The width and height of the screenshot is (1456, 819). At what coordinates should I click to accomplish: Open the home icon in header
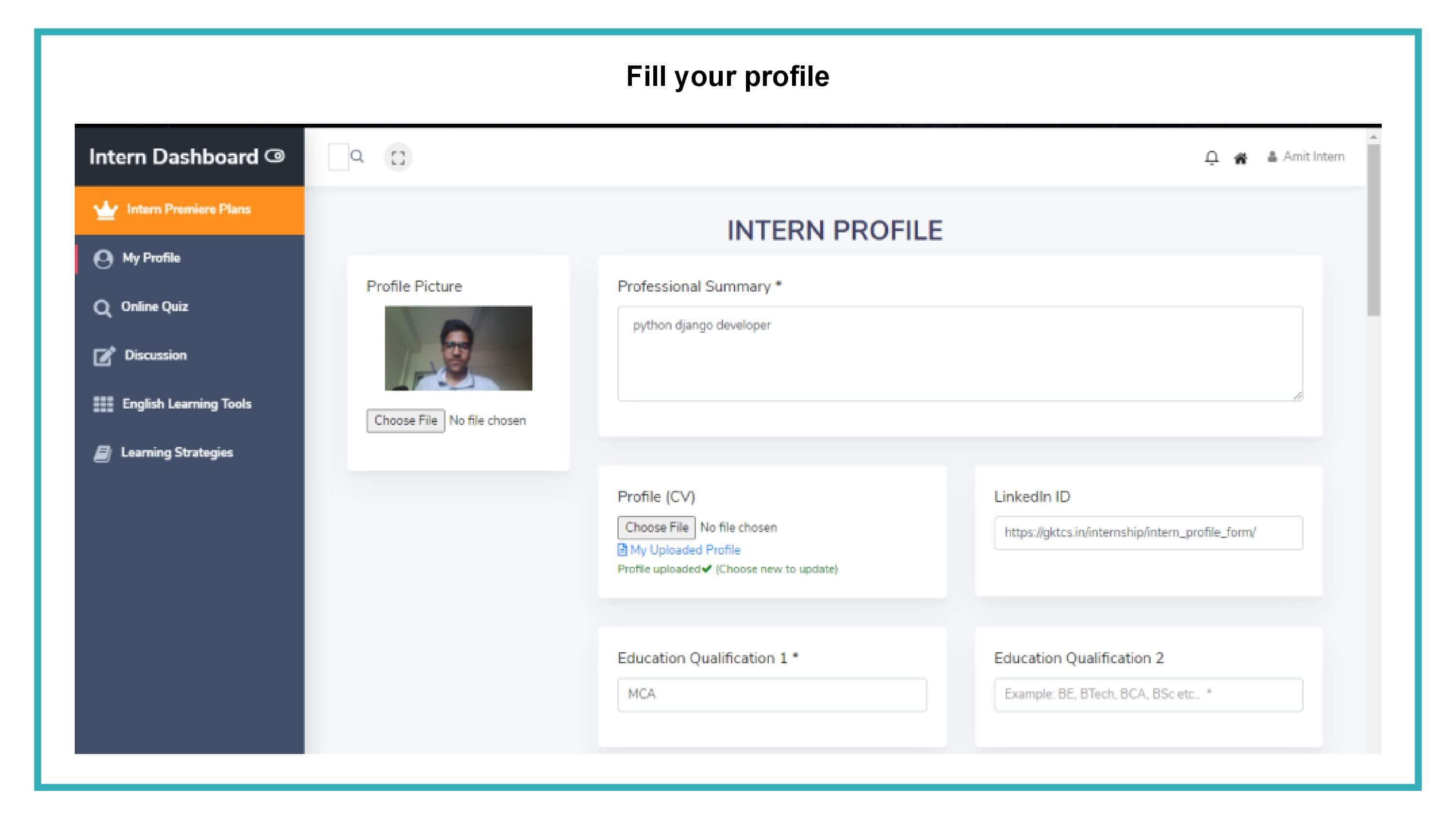click(x=1240, y=158)
